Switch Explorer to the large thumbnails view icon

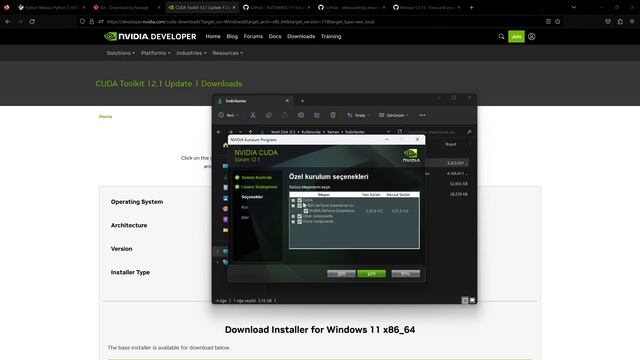pos(472,300)
